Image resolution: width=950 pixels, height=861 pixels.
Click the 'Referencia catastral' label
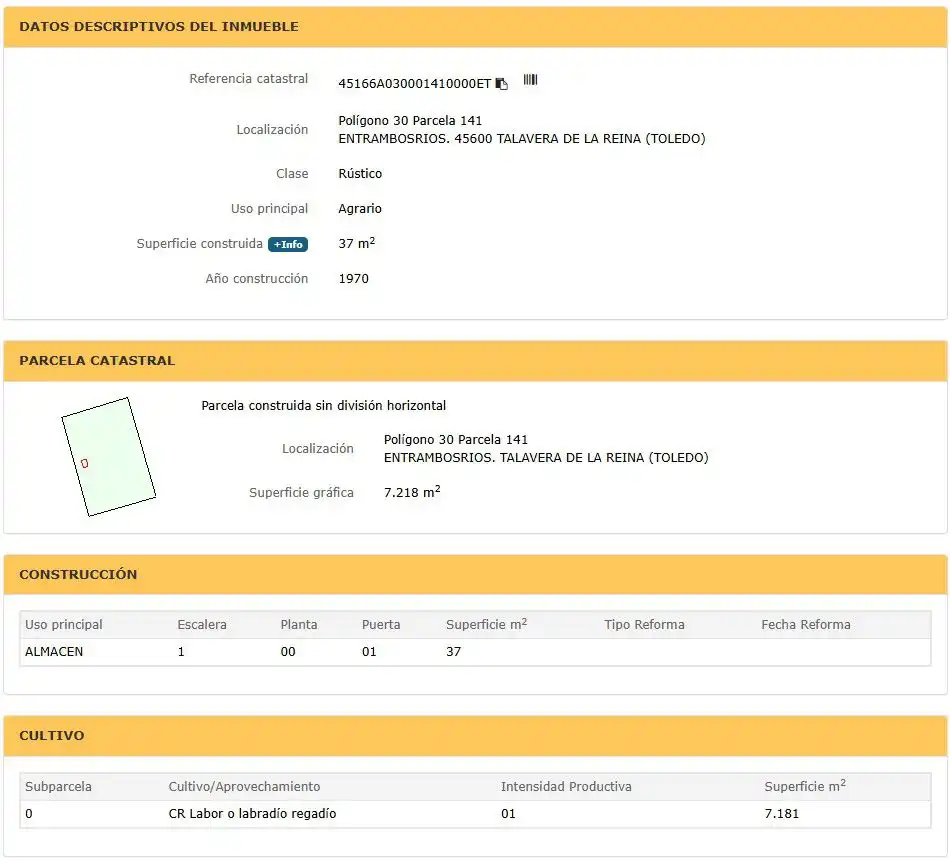click(x=248, y=79)
